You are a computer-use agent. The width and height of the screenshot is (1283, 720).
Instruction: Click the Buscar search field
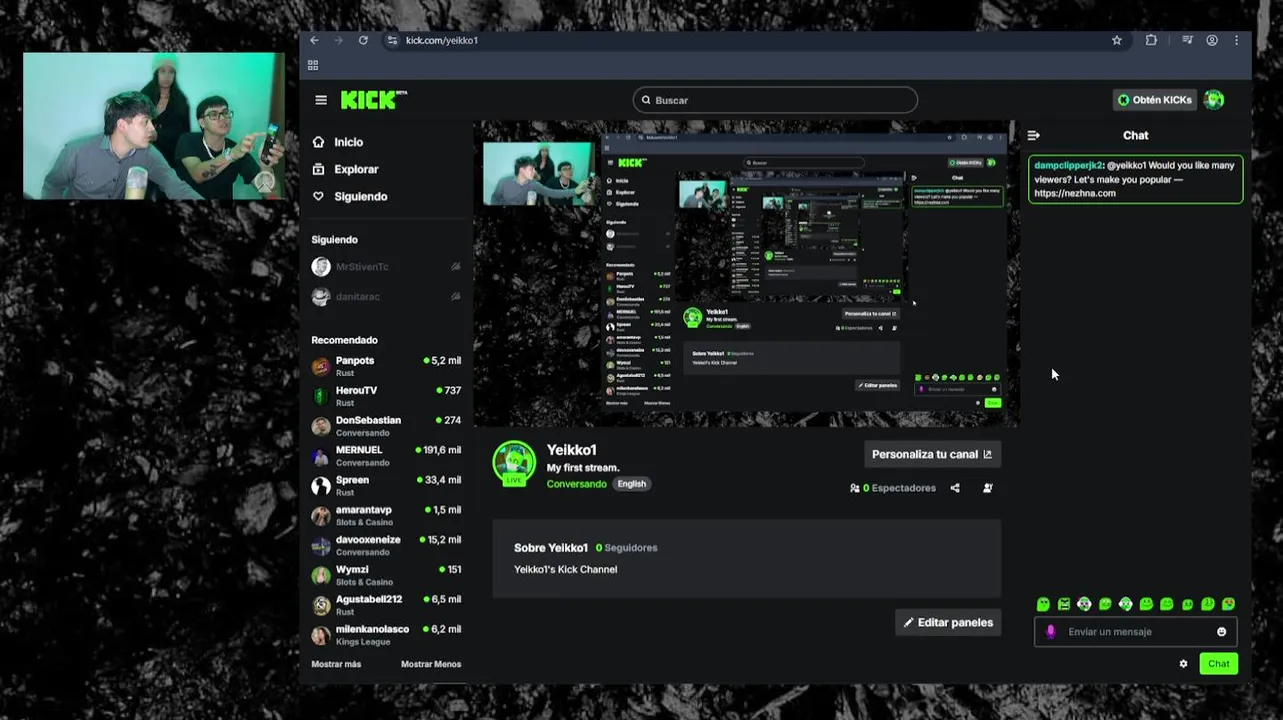tap(775, 100)
